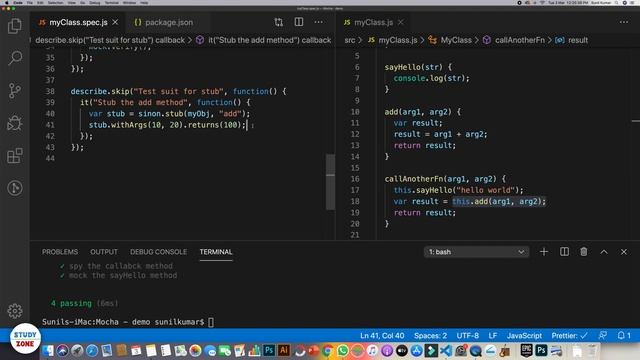Expand the describe.skip callback breadcrumb
640x360 pixels.
(110, 40)
